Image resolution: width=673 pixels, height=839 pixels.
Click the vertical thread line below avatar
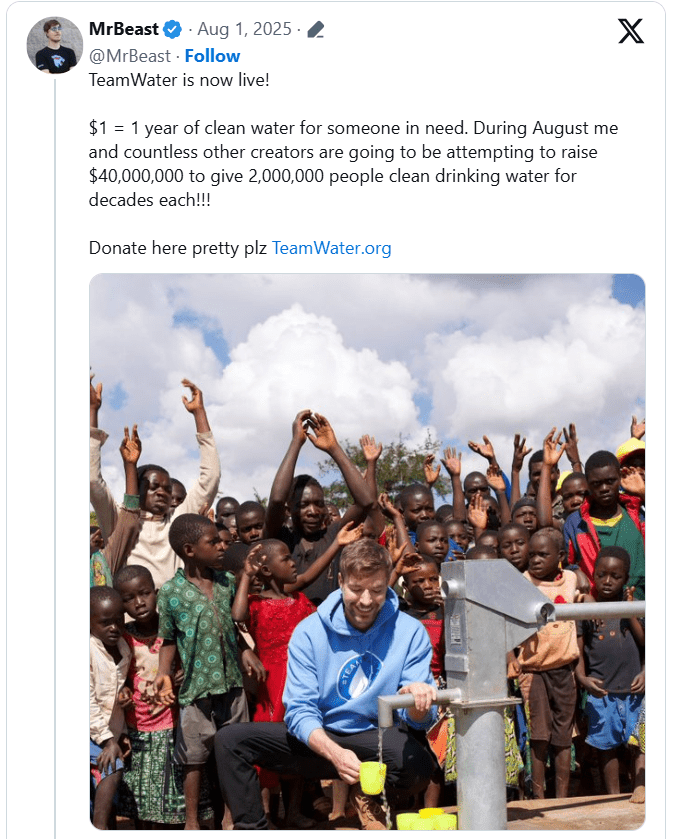coord(55,457)
